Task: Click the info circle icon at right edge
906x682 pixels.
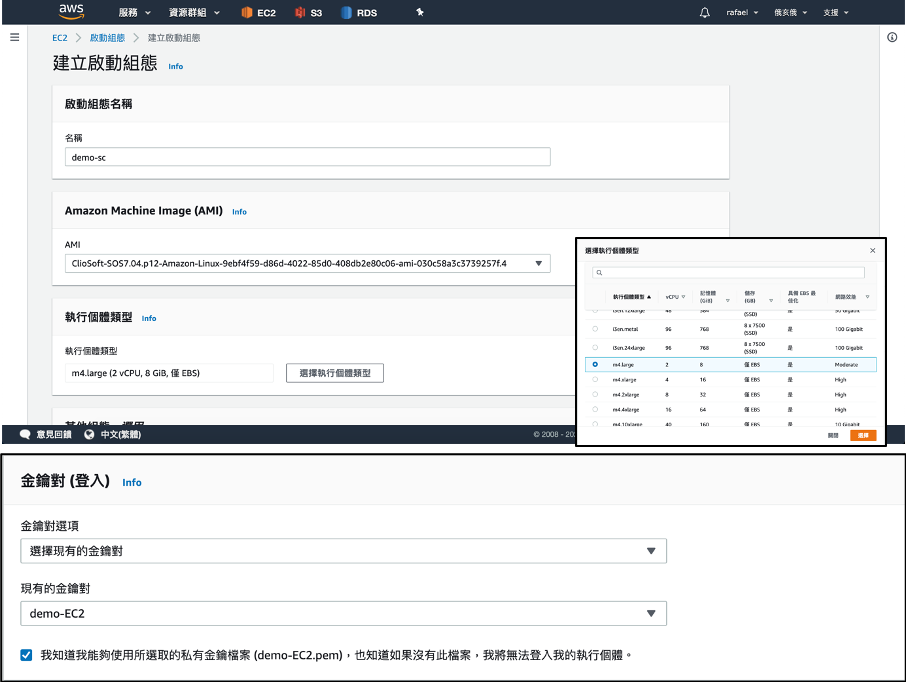Action: point(892,38)
